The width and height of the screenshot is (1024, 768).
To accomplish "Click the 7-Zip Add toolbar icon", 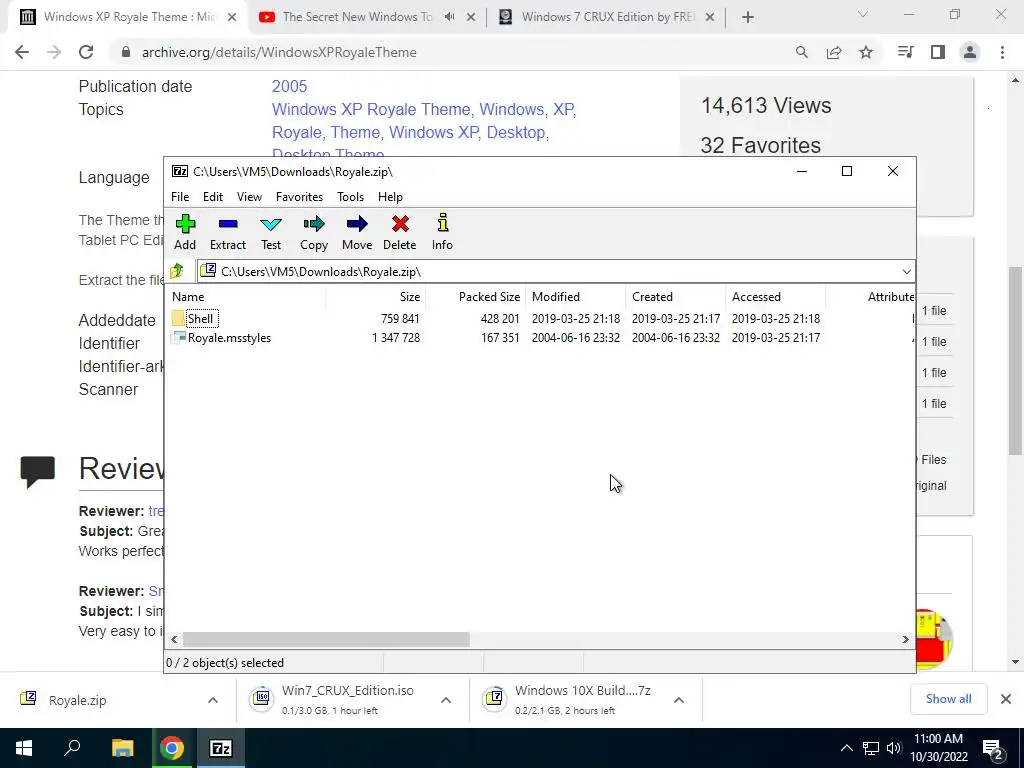I will (185, 224).
